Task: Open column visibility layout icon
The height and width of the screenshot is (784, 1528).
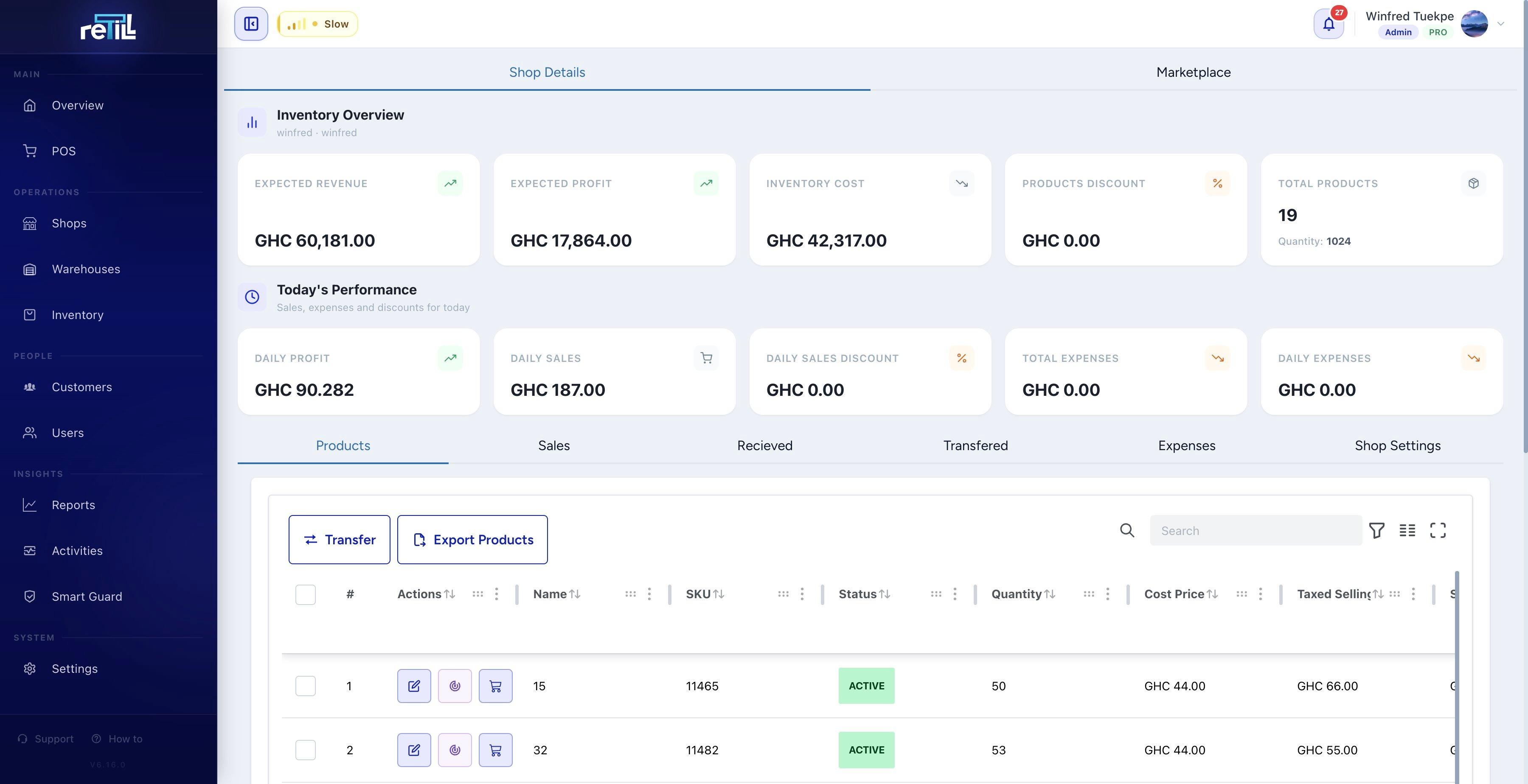Action: (1407, 530)
